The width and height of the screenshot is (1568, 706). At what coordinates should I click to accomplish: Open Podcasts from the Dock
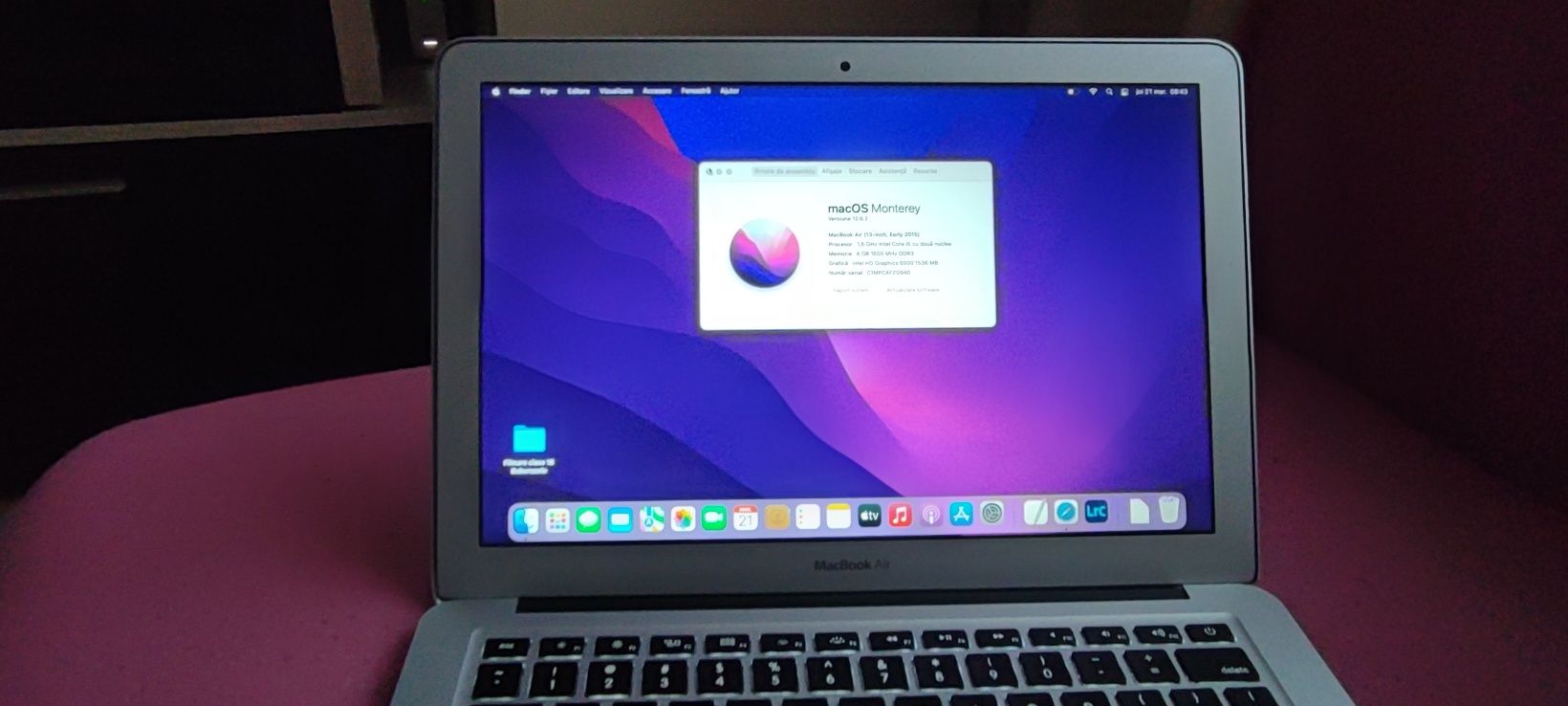point(930,516)
